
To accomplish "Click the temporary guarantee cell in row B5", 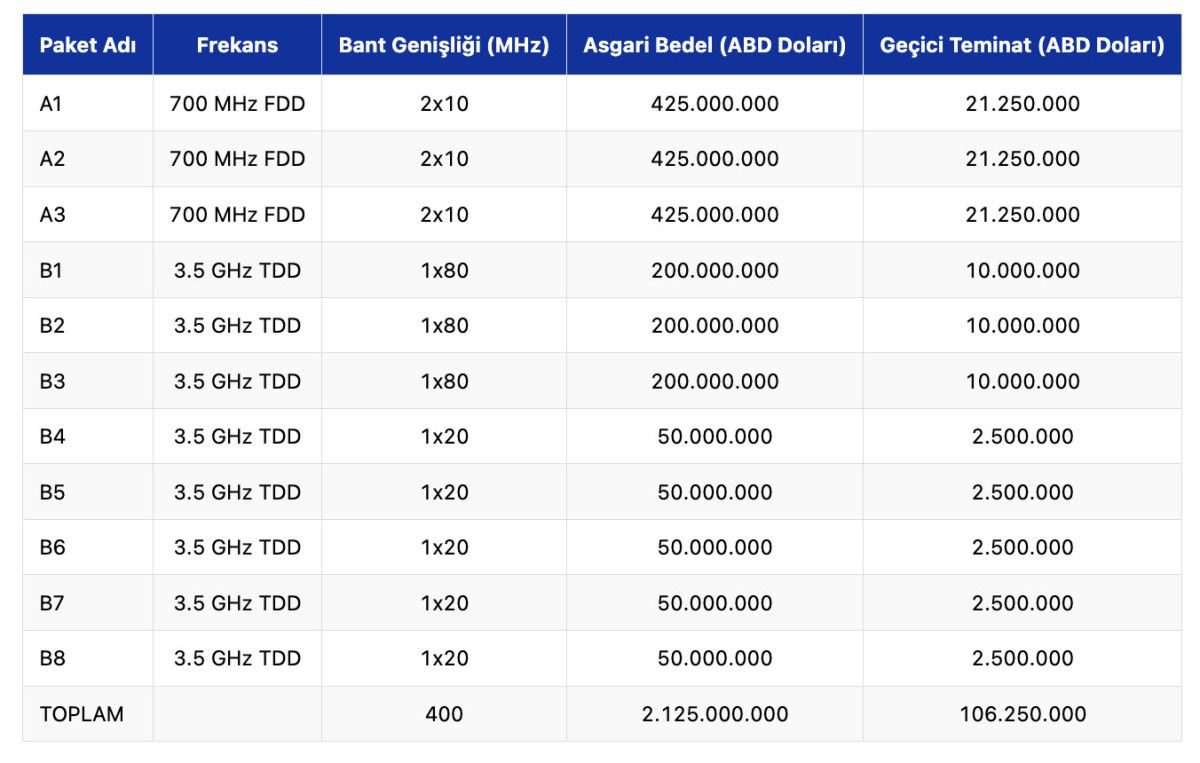I will 1022,492.
